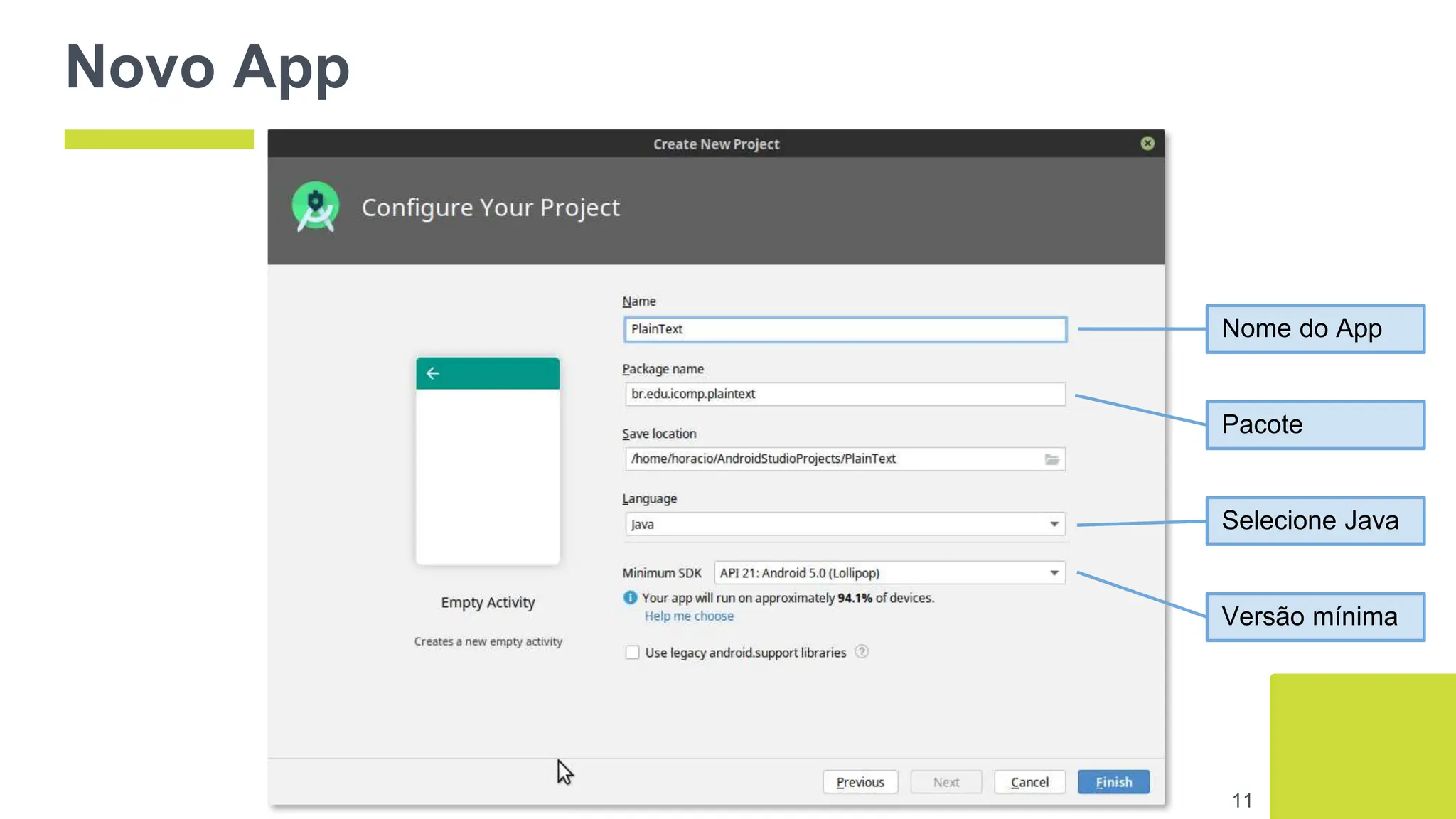Close the Create New Project dialog
This screenshot has height=819, width=1456.
1147,144
